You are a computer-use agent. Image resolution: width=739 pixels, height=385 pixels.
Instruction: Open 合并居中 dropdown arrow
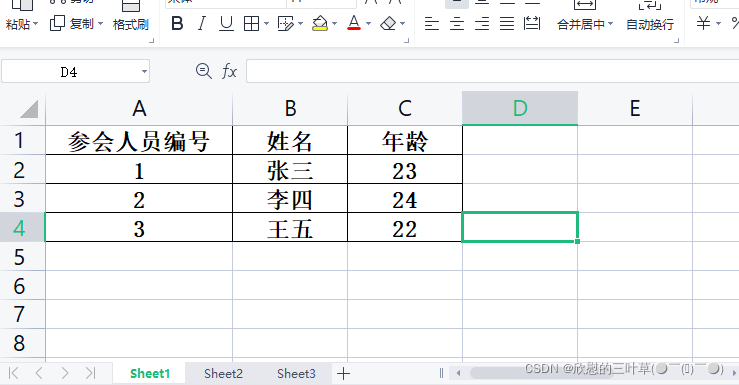pos(611,24)
